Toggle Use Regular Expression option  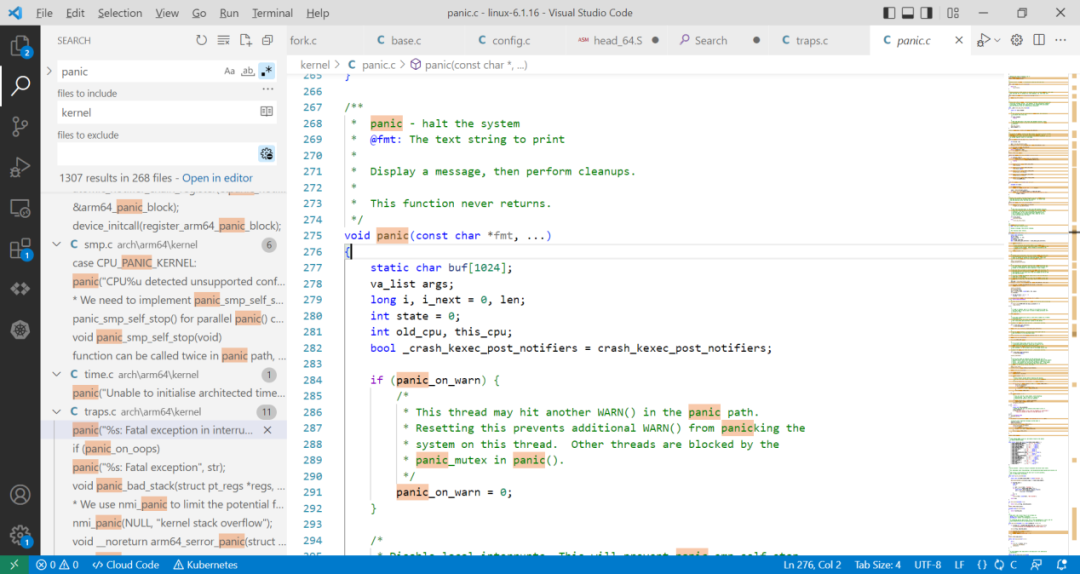point(265,71)
